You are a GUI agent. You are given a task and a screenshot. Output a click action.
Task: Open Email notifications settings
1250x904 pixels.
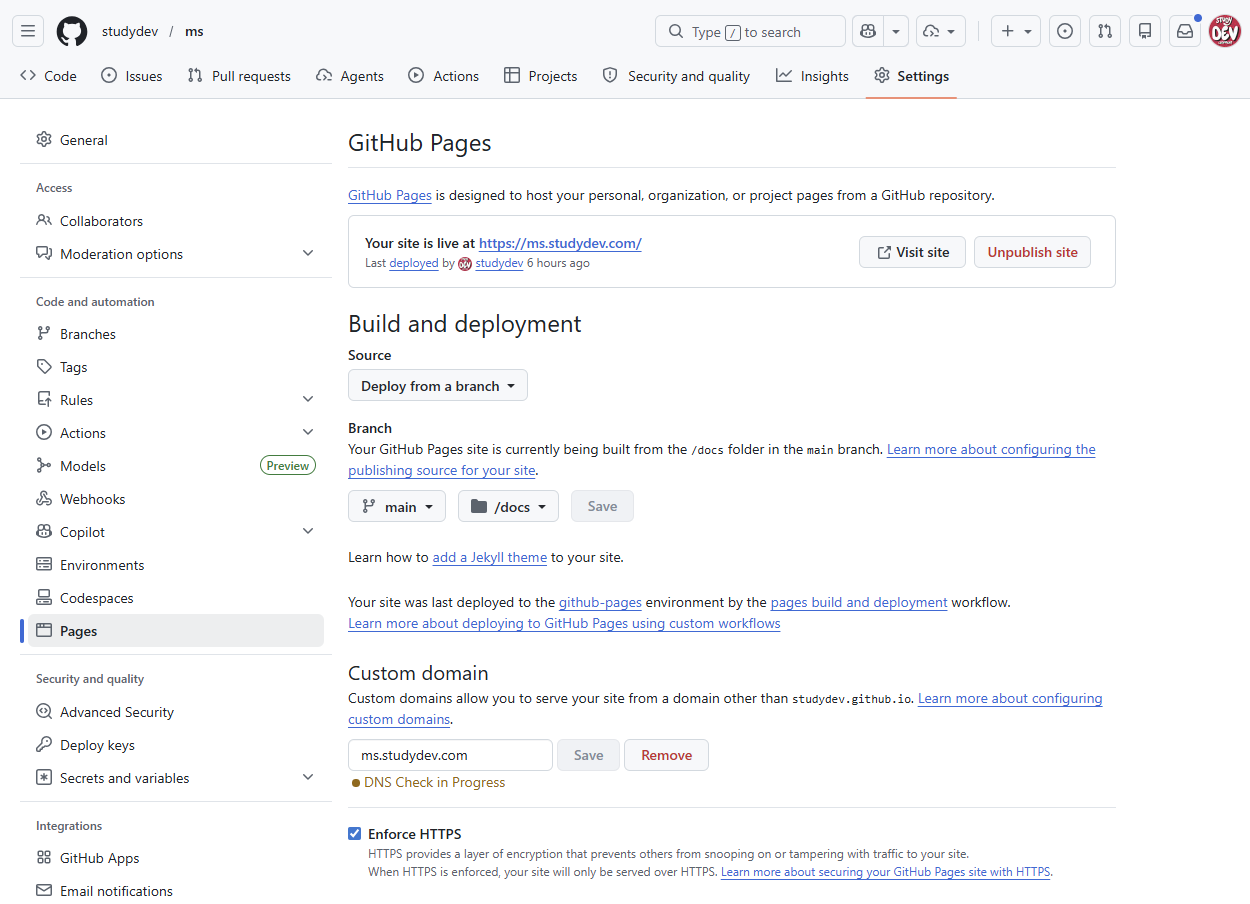coord(176,891)
